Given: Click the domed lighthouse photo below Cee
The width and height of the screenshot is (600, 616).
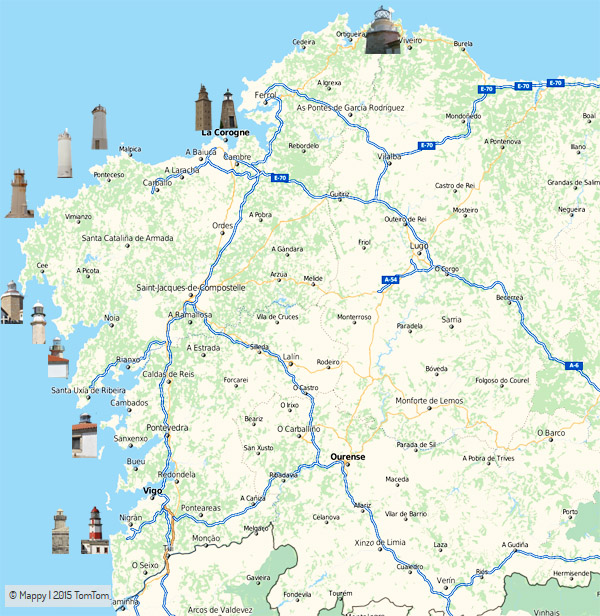Looking at the screenshot, I should [x=12, y=302].
